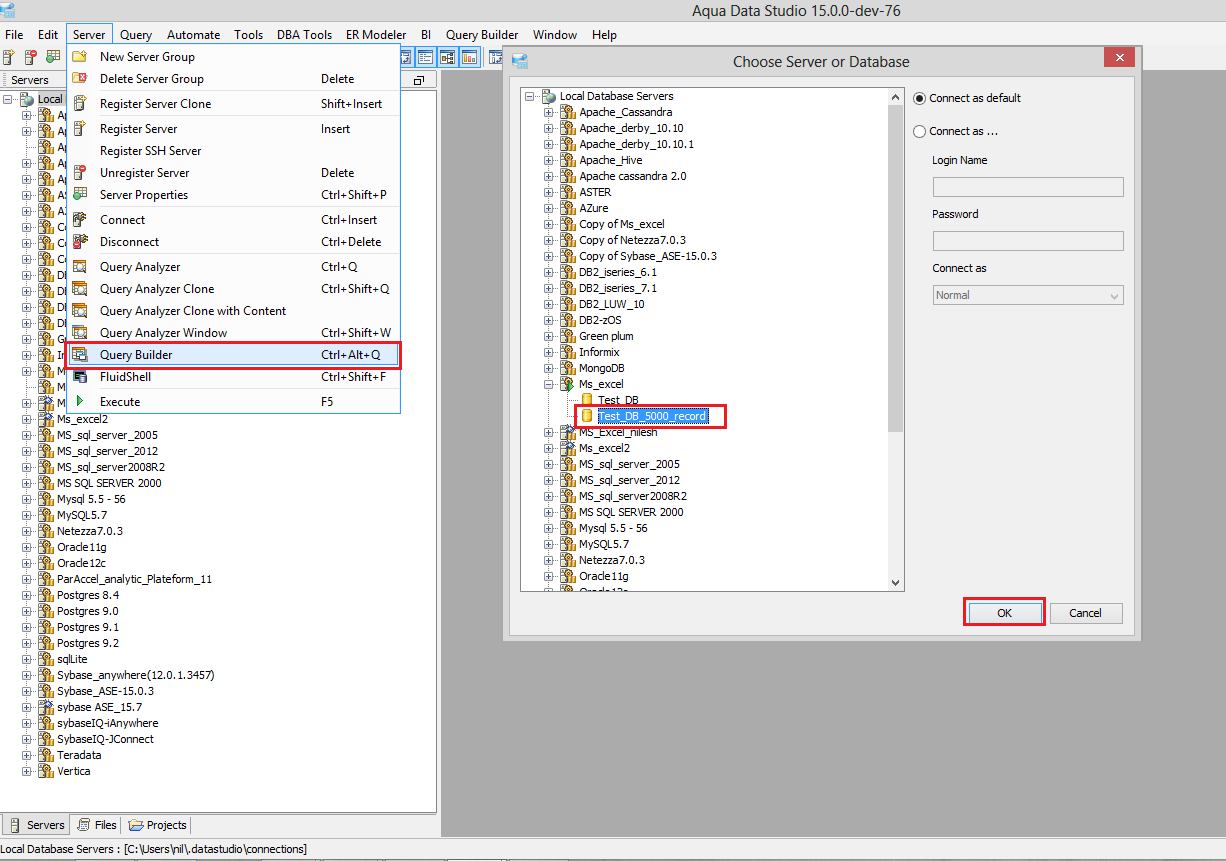1226x861 pixels.
Task: Click dialog tree scrollbar up arrow
Action: pos(895,96)
